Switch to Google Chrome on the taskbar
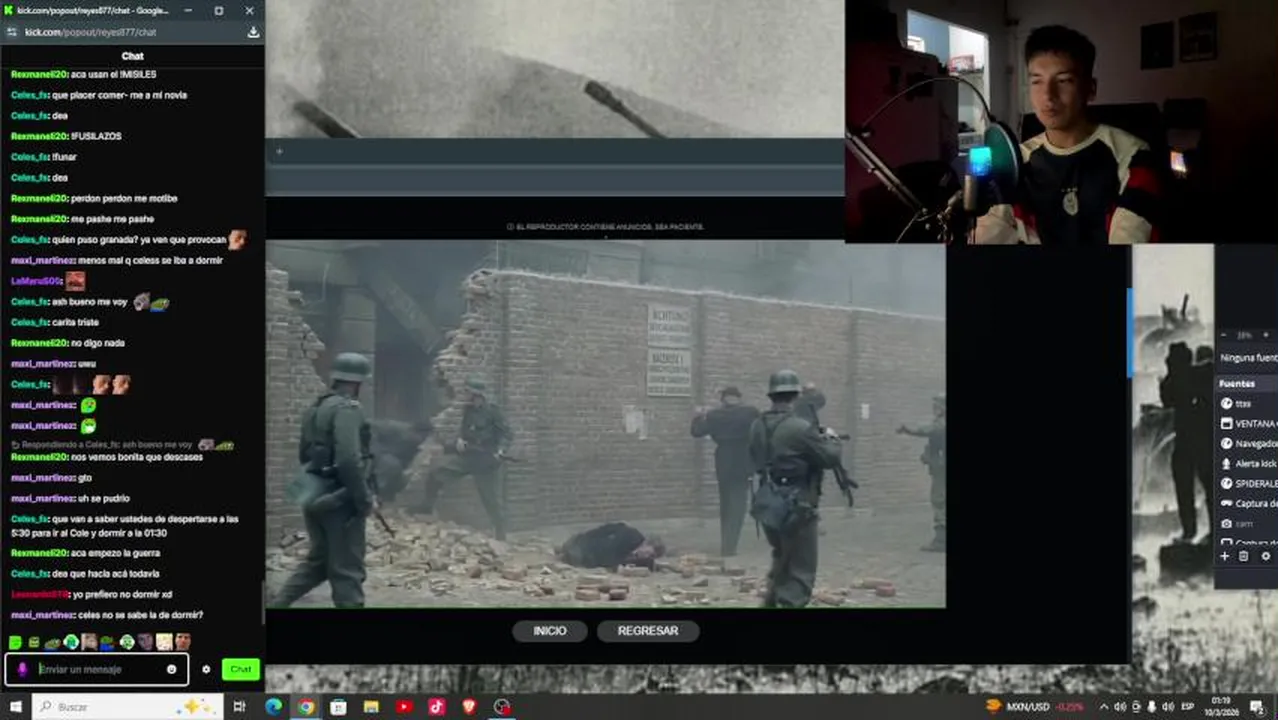 click(306, 707)
